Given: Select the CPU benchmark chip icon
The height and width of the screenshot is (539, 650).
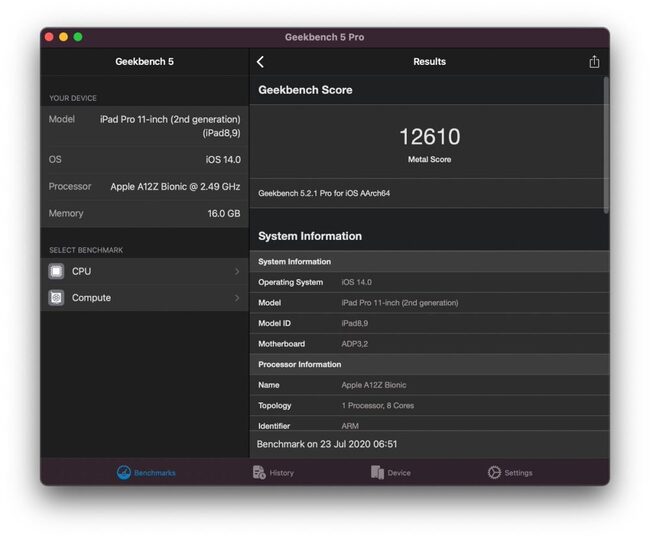Looking at the screenshot, I should 56,272.
